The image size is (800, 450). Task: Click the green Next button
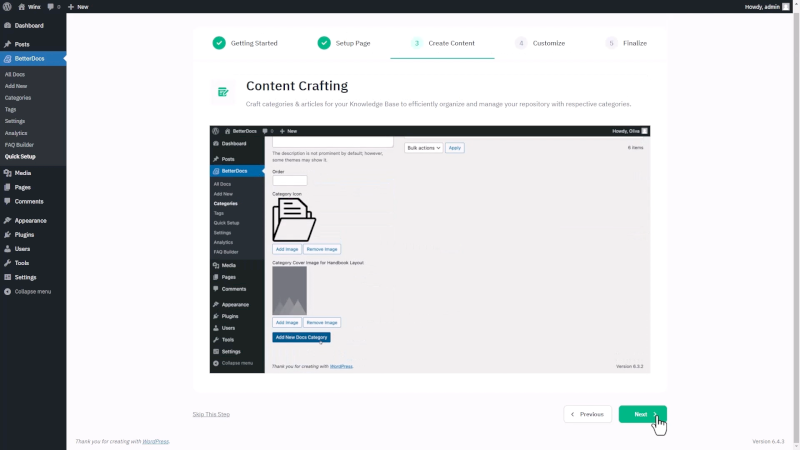pyautogui.click(x=642, y=414)
